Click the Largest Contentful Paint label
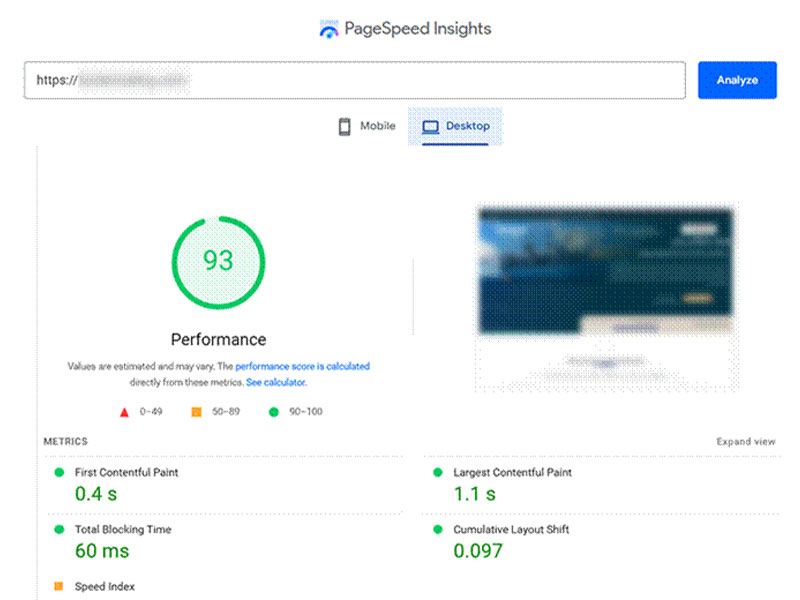 (512, 472)
